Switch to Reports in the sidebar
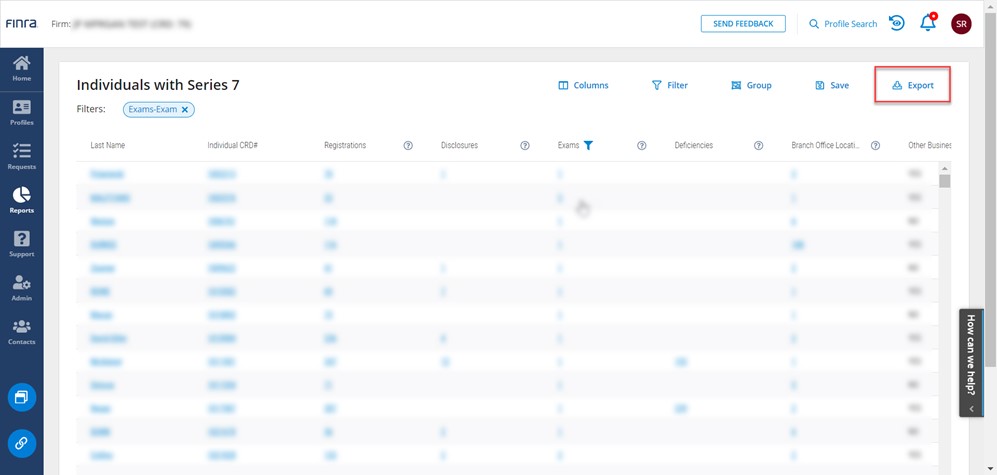 tap(21, 200)
